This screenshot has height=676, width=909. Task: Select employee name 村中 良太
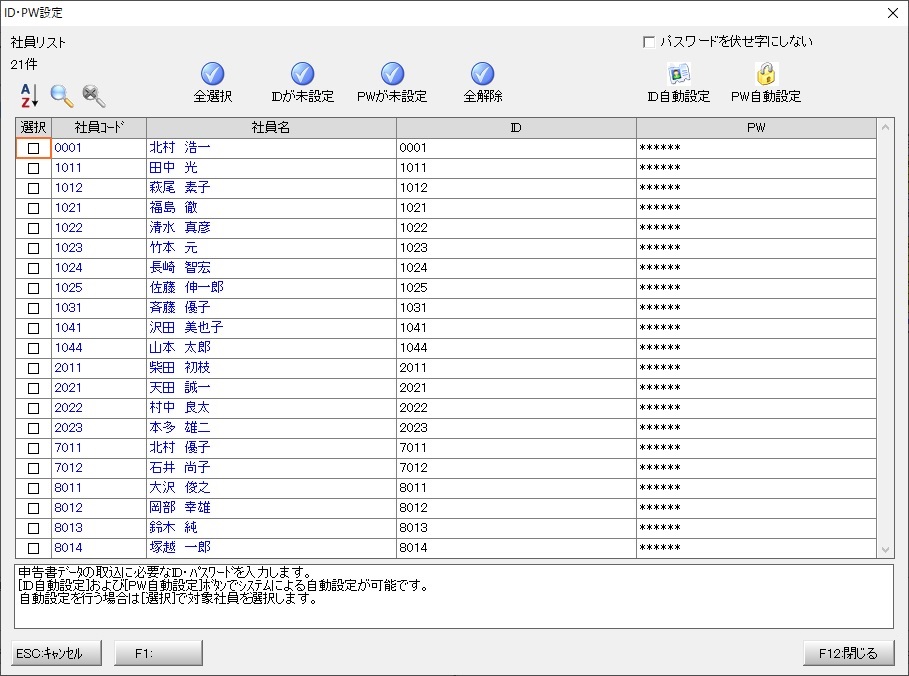pos(271,408)
